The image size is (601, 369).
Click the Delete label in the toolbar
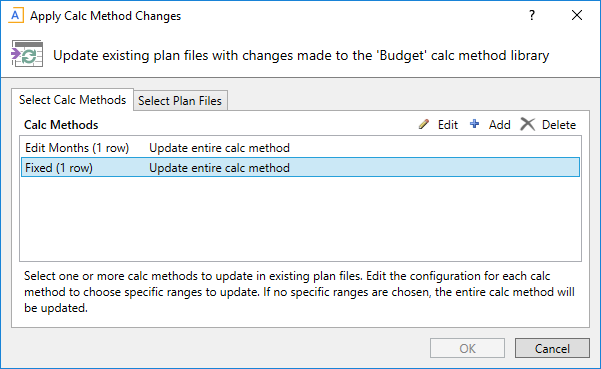(558, 125)
